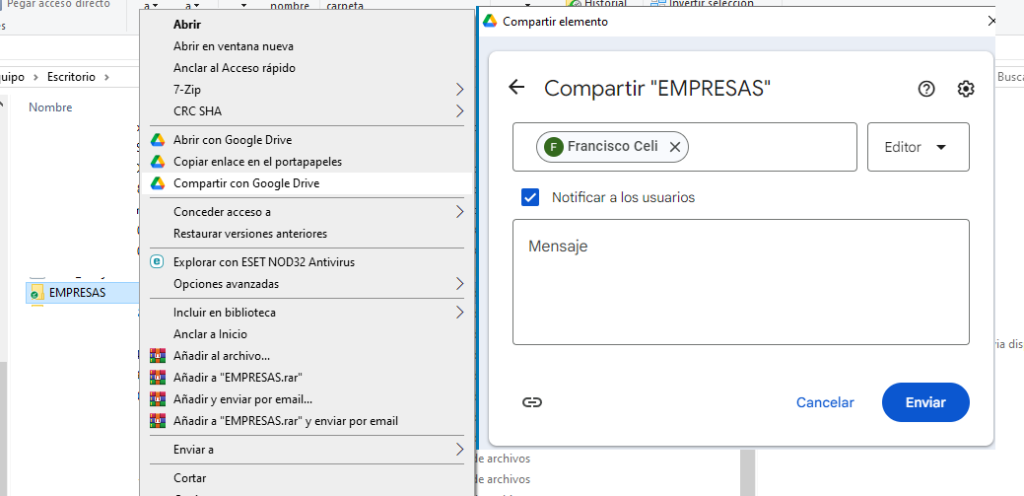This screenshot has height=496, width=1024.
Task: Click the back arrow in share dialog
Action: 516,88
